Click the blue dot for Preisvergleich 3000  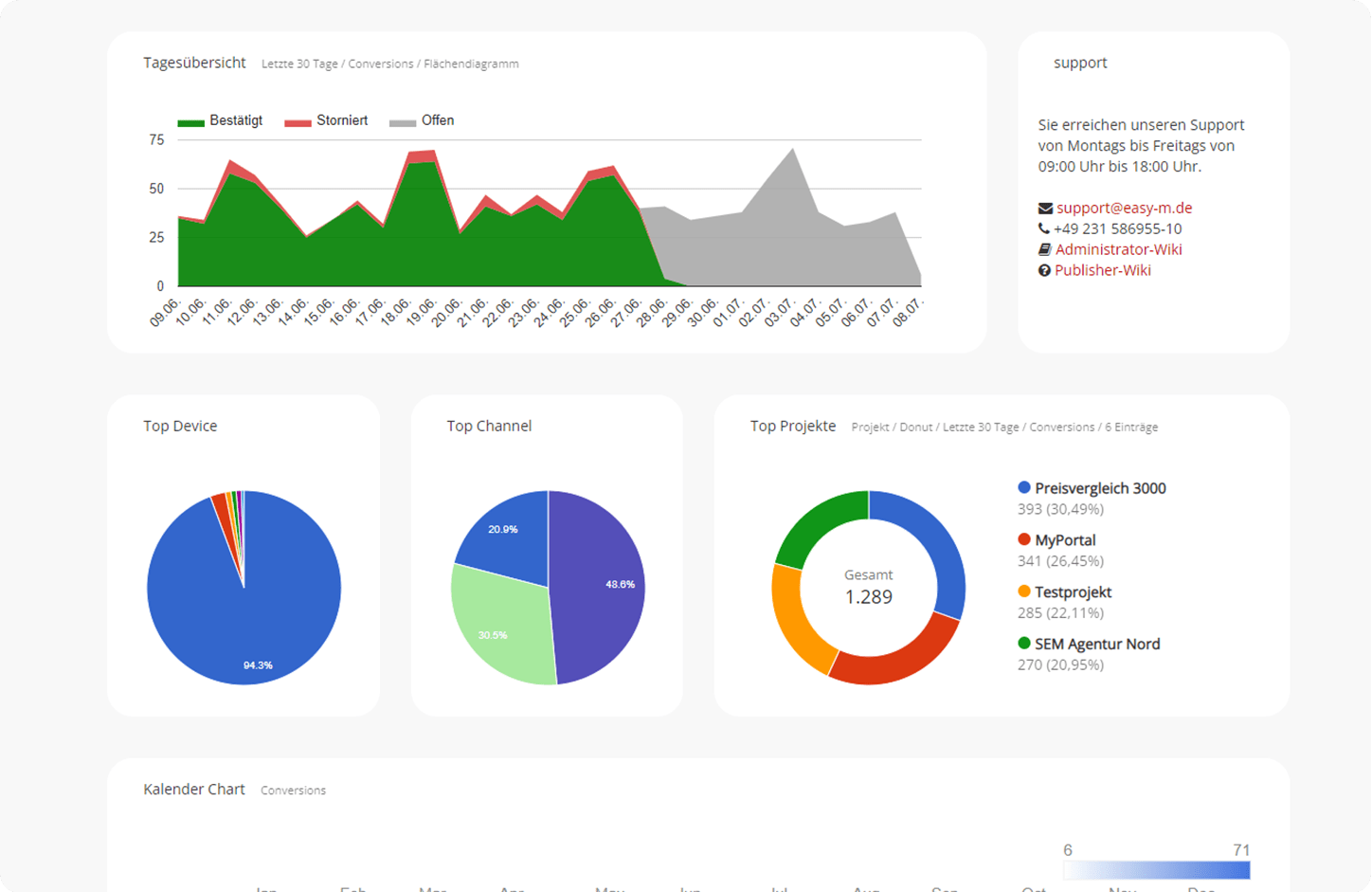click(1024, 488)
